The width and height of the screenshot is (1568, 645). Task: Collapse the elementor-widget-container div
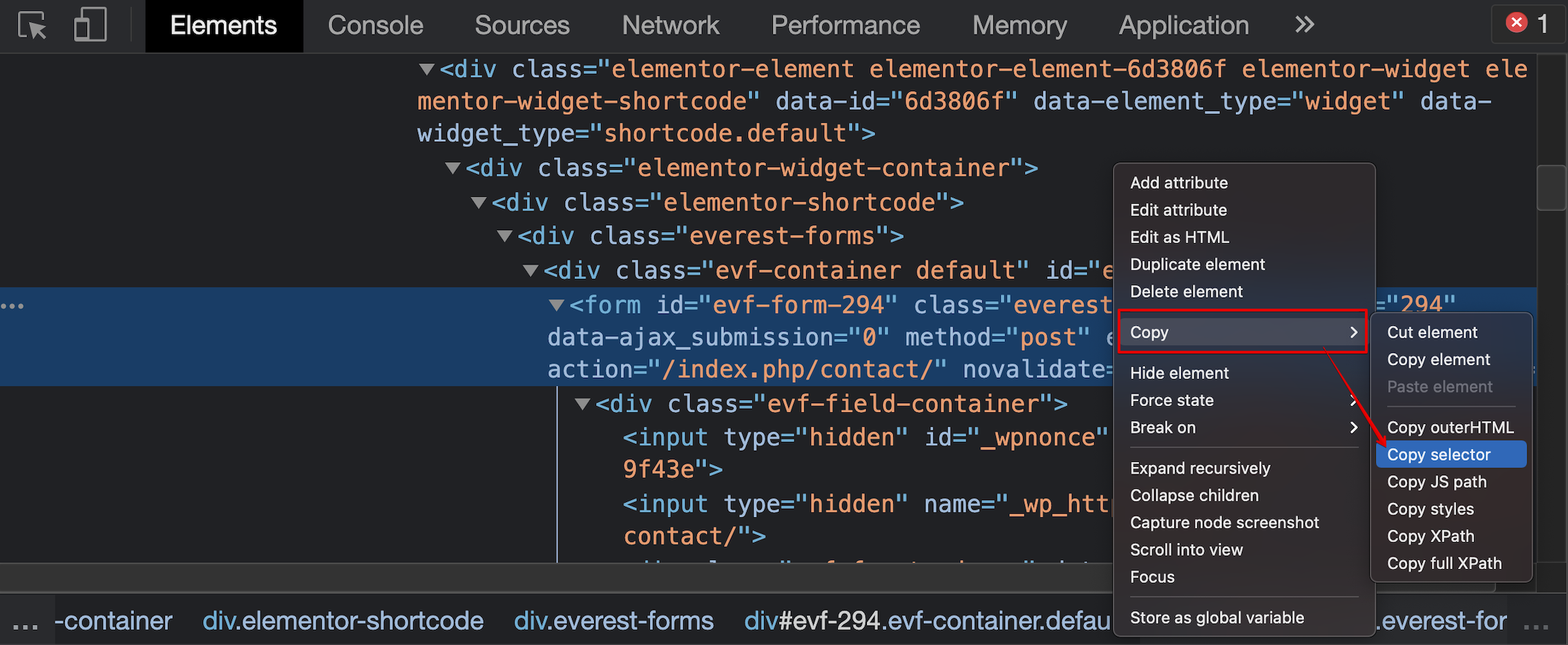[452, 167]
